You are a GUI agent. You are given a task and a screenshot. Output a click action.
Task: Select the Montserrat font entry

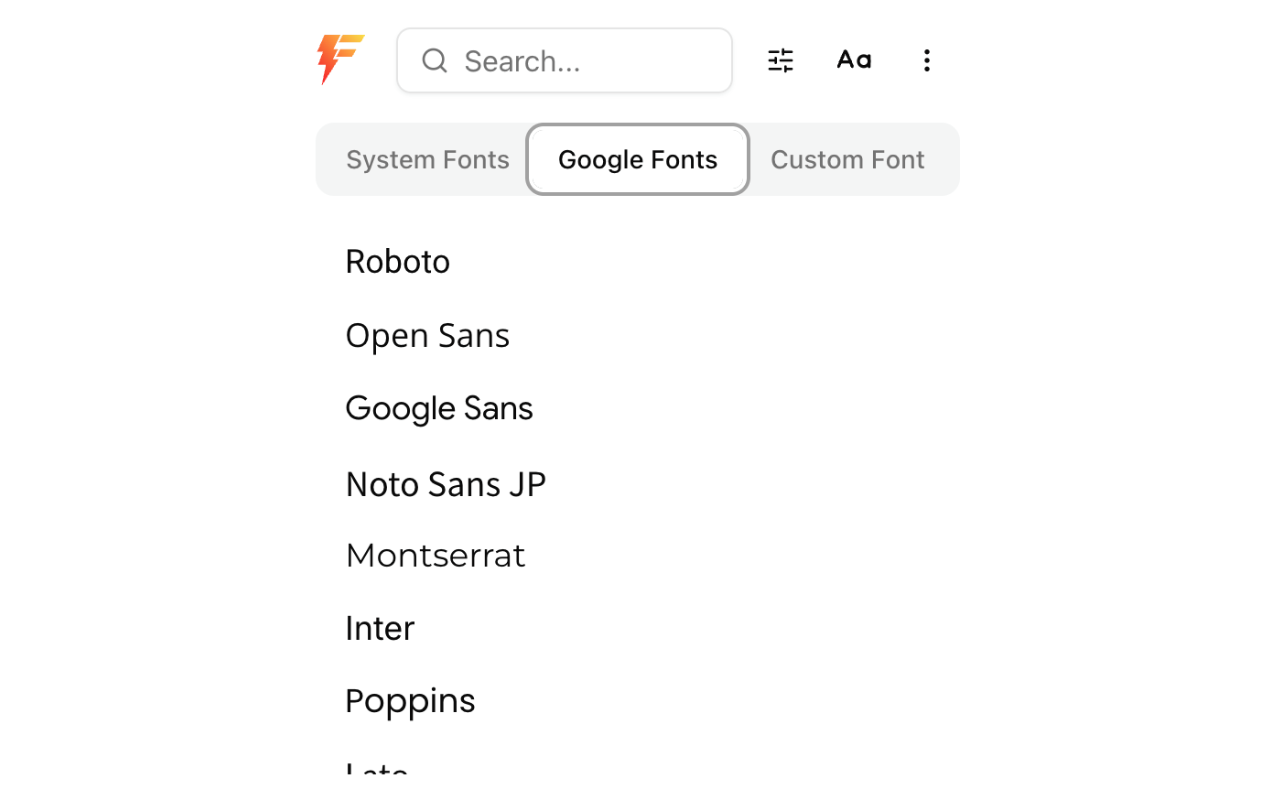coord(435,556)
